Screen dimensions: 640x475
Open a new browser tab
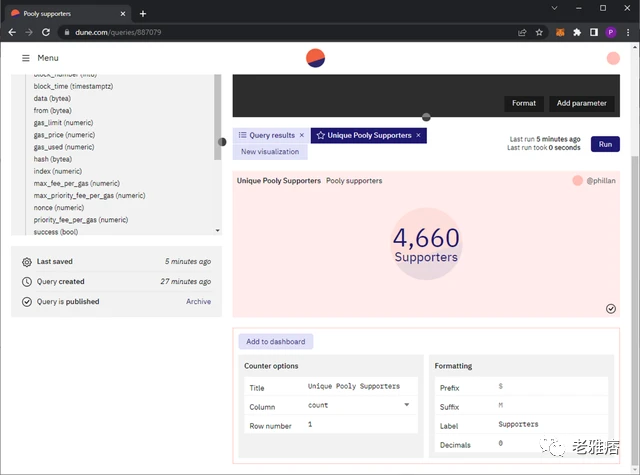[142, 14]
